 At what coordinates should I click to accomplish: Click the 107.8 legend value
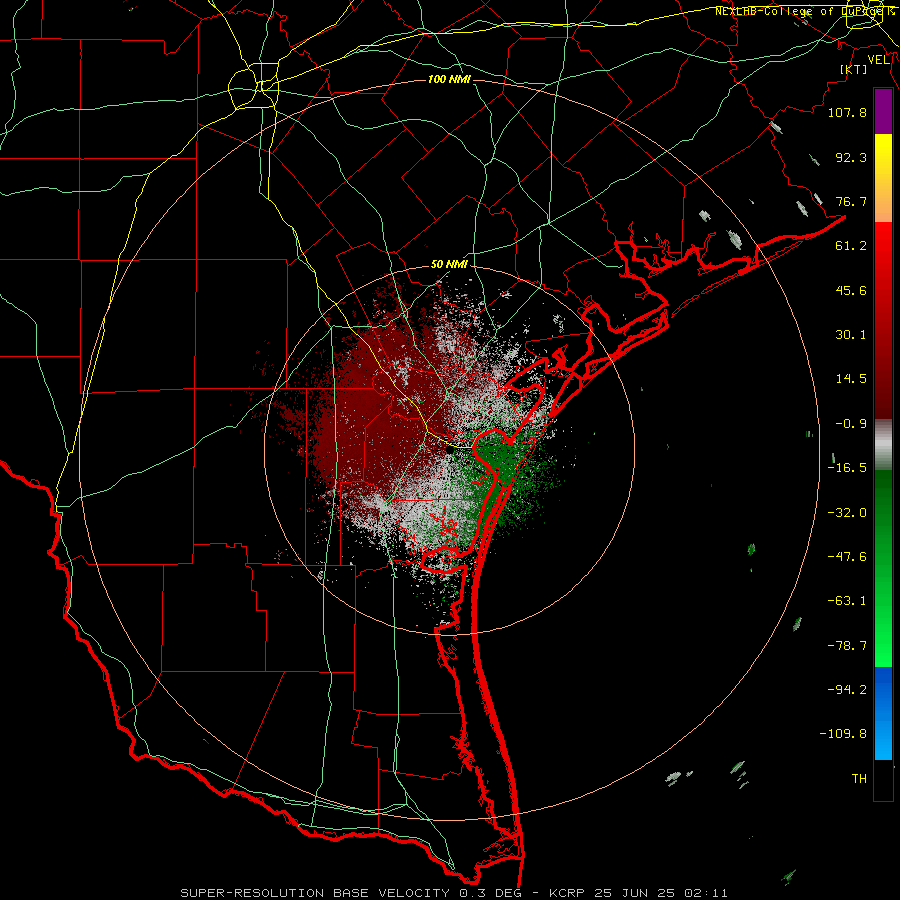coord(847,112)
